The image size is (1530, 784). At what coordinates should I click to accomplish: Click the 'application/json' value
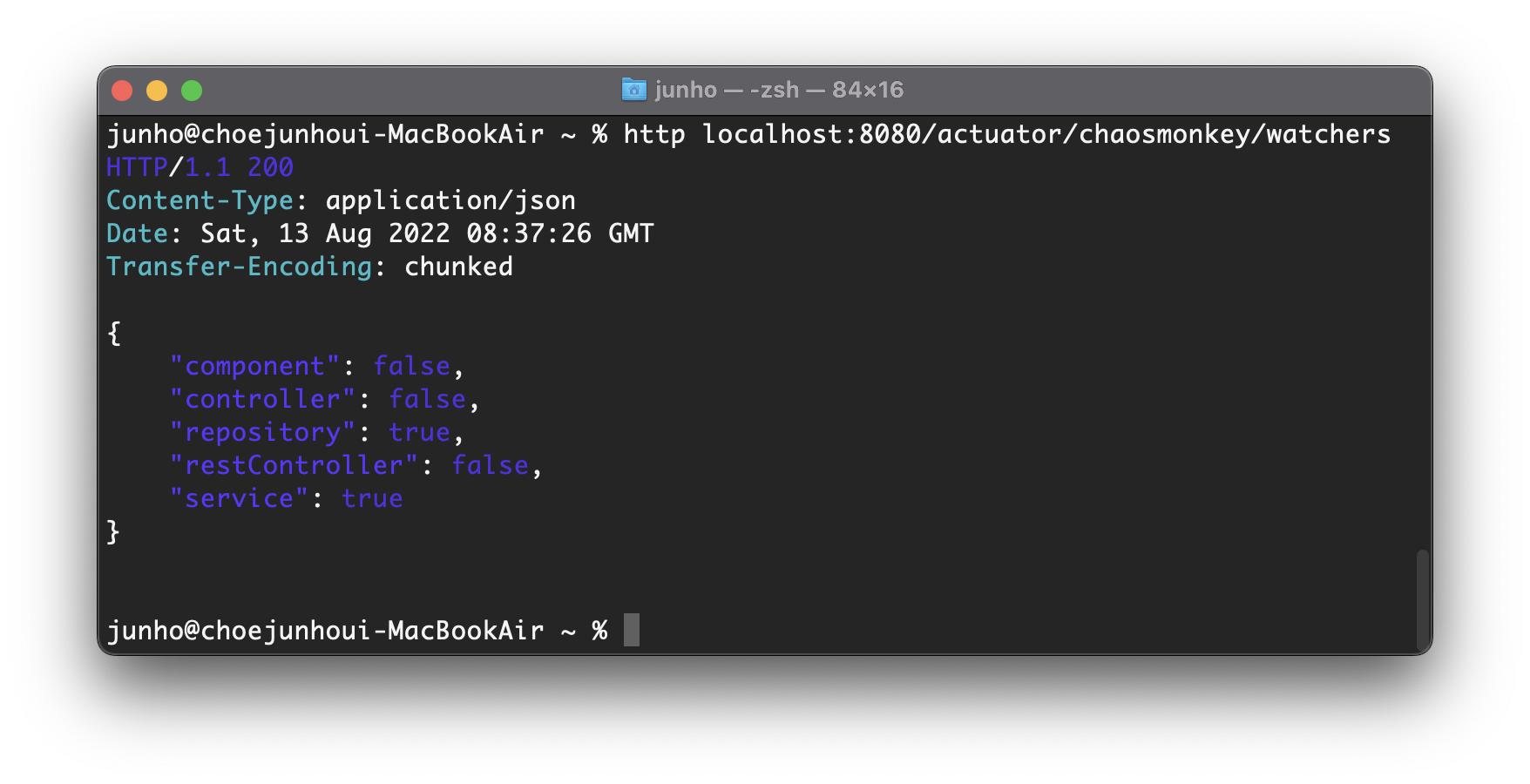pos(450,200)
